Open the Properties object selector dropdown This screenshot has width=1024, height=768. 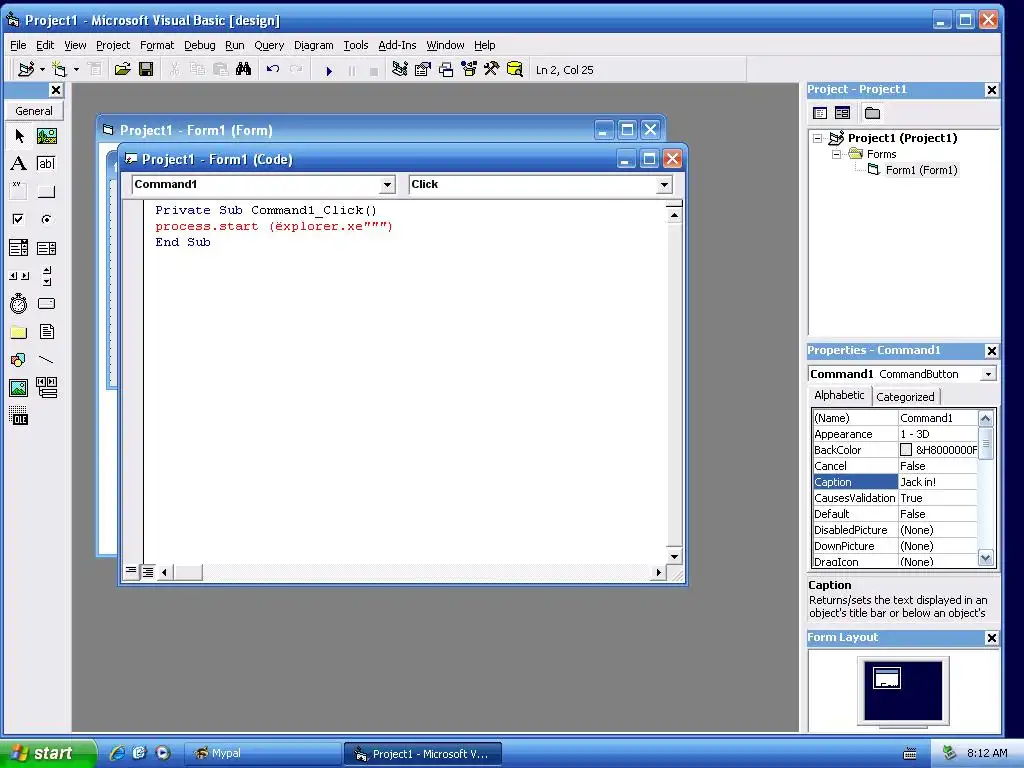pos(988,374)
